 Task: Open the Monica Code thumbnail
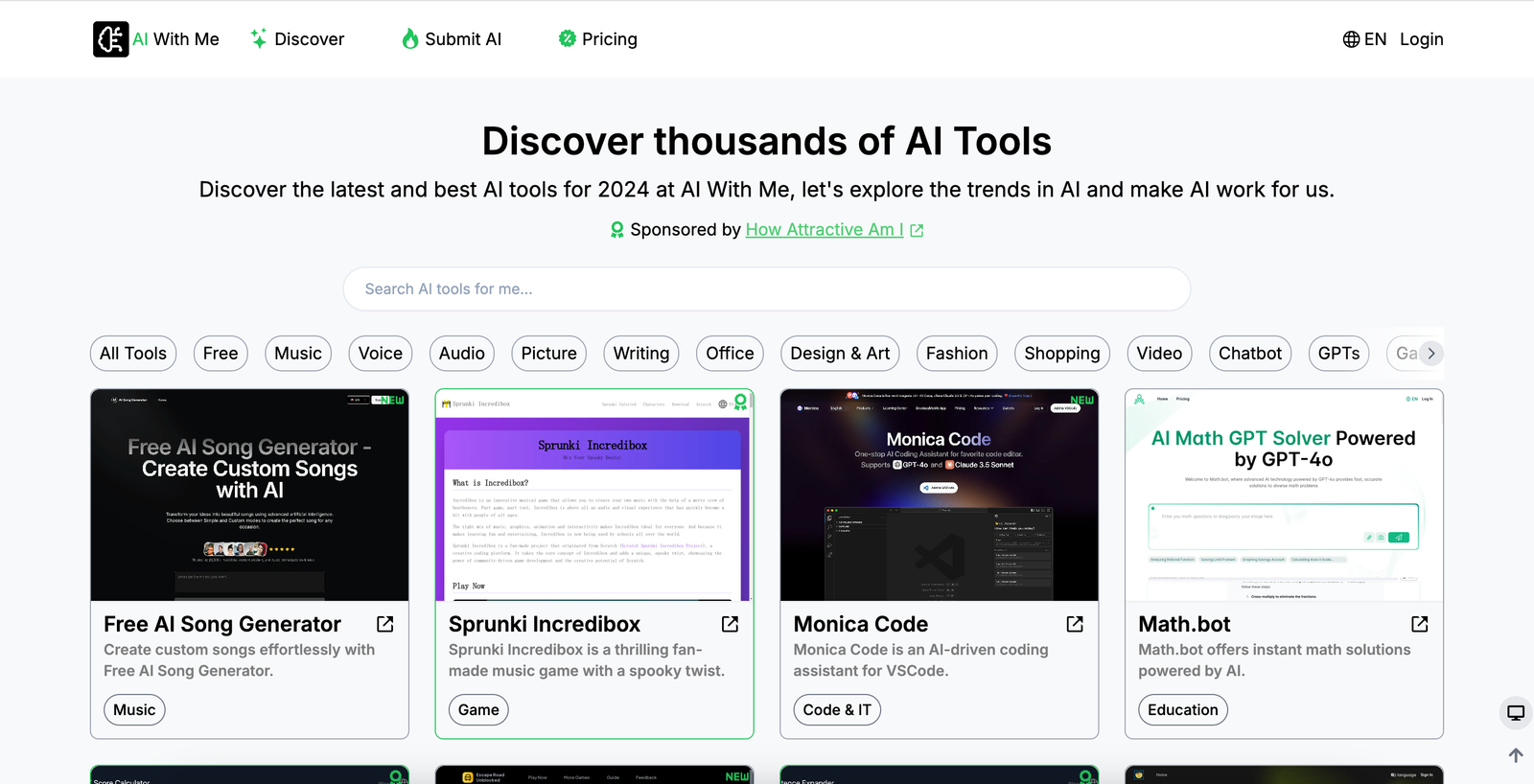pyautogui.click(x=940, y=495)
